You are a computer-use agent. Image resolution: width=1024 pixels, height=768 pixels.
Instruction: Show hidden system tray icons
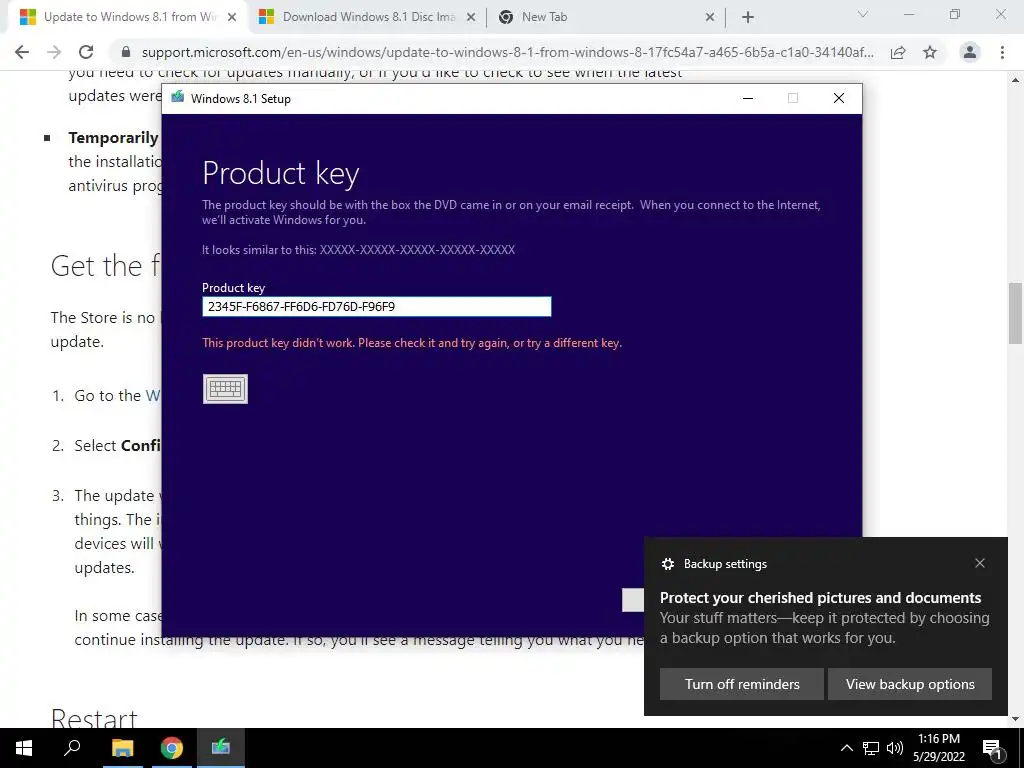[x=846, y=748]
